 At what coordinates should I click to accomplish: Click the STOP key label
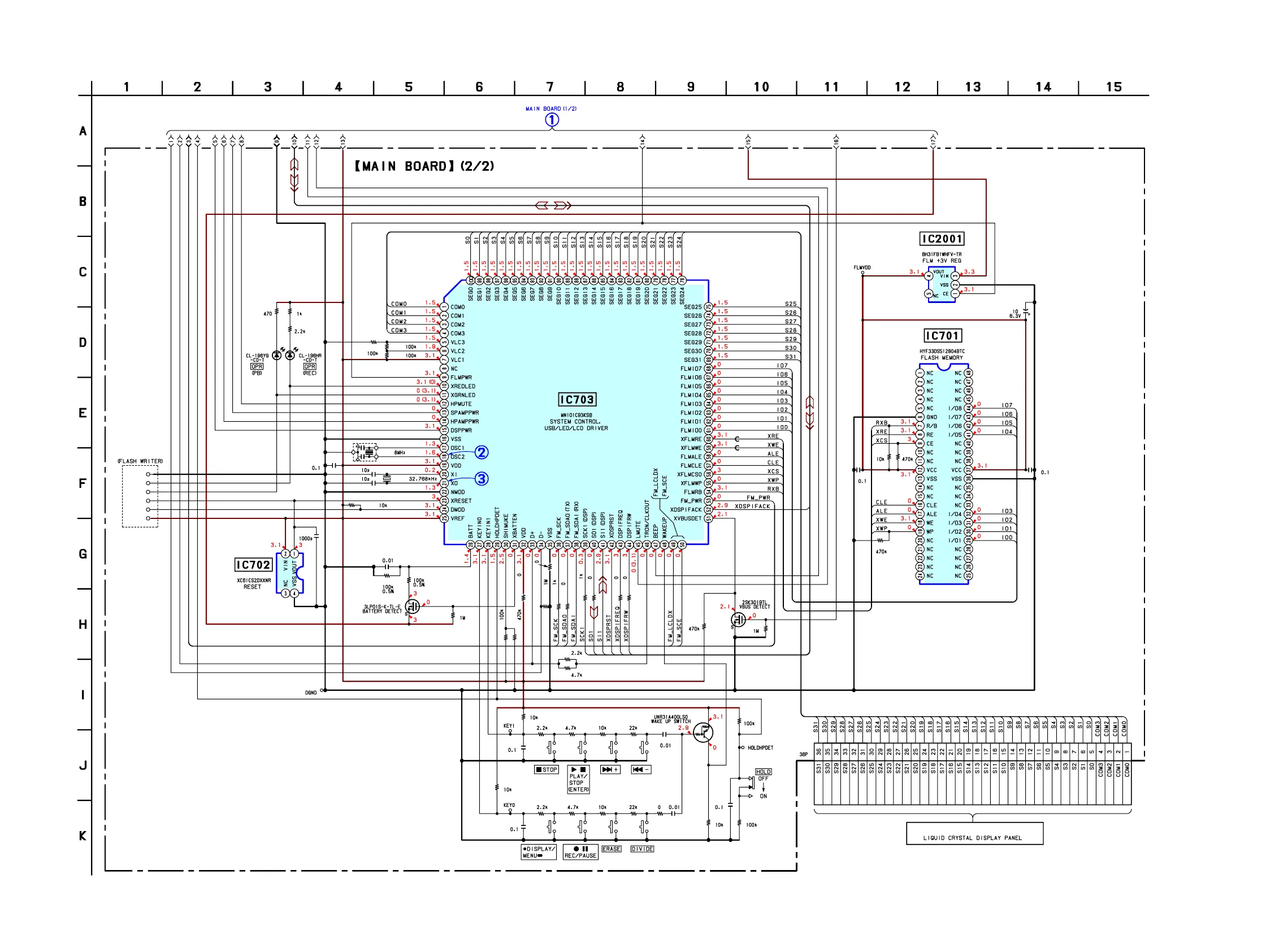[547, 770]
